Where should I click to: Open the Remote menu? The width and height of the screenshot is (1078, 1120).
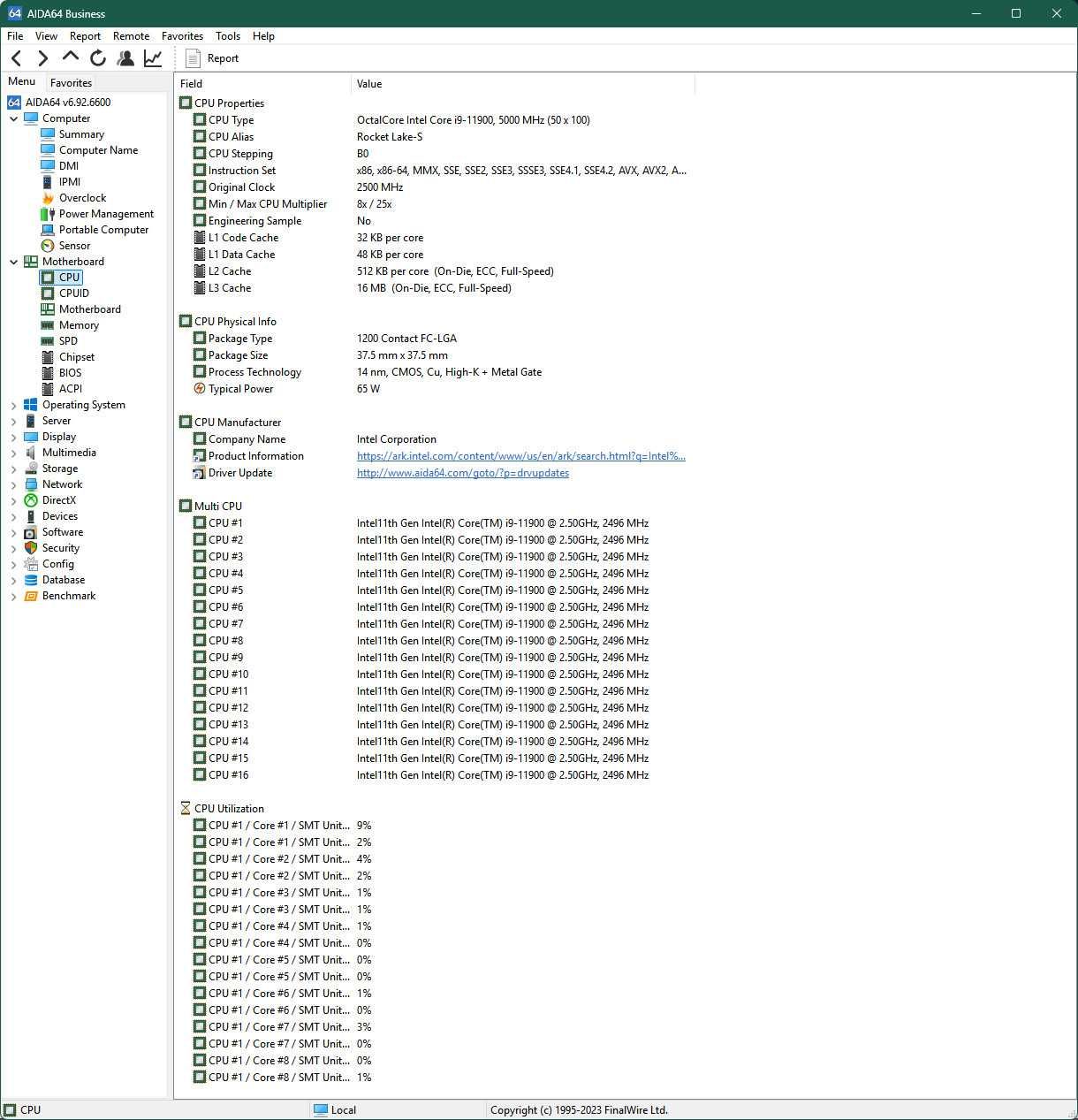(x=131, y=36)
